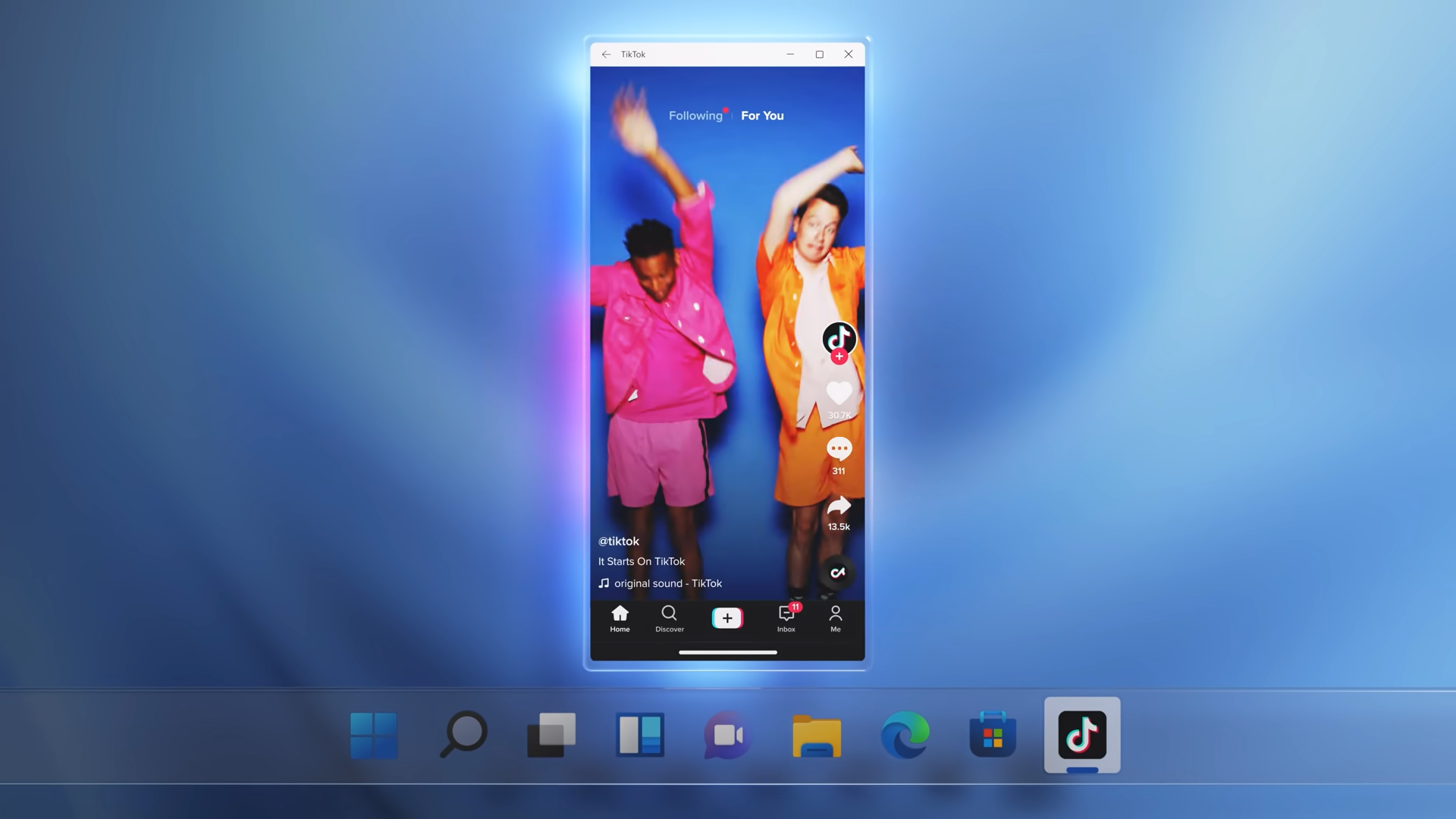Tap the Create new video button

(727, 617)
